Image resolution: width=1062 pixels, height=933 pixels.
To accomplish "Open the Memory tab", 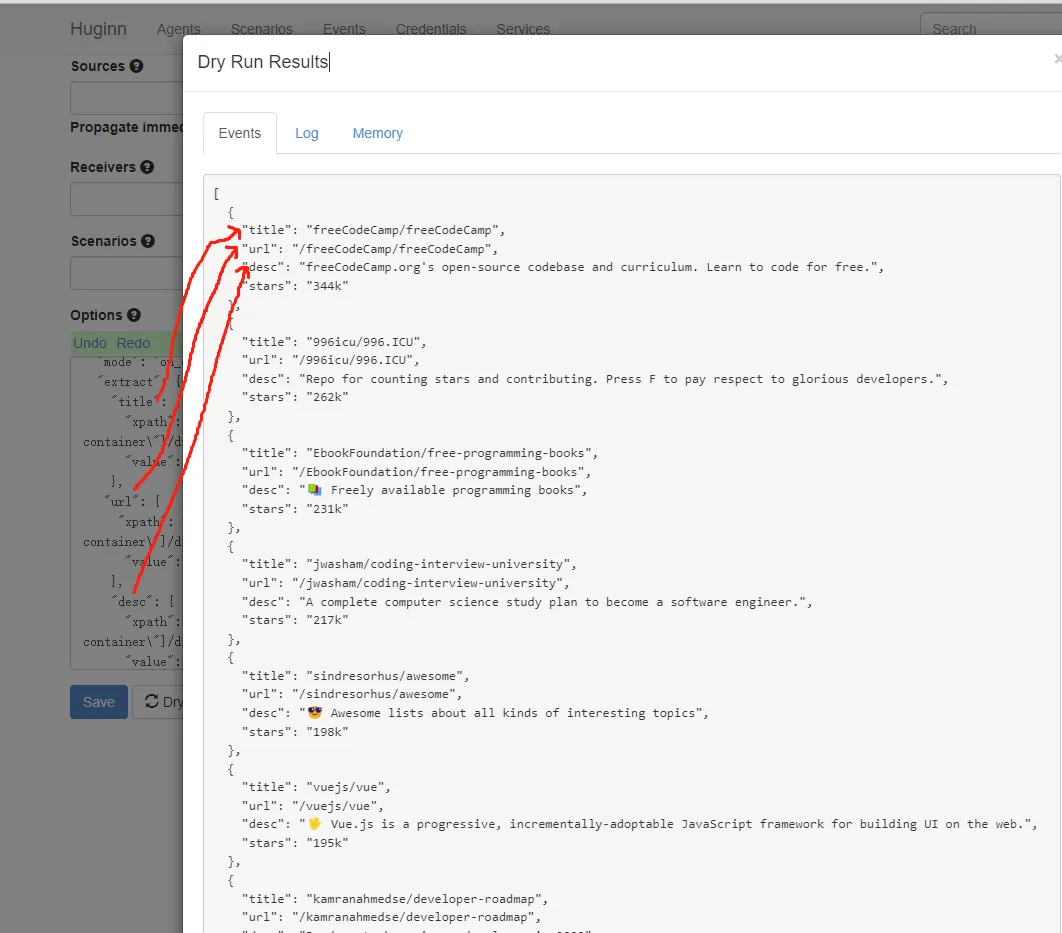I will [377, 133].
